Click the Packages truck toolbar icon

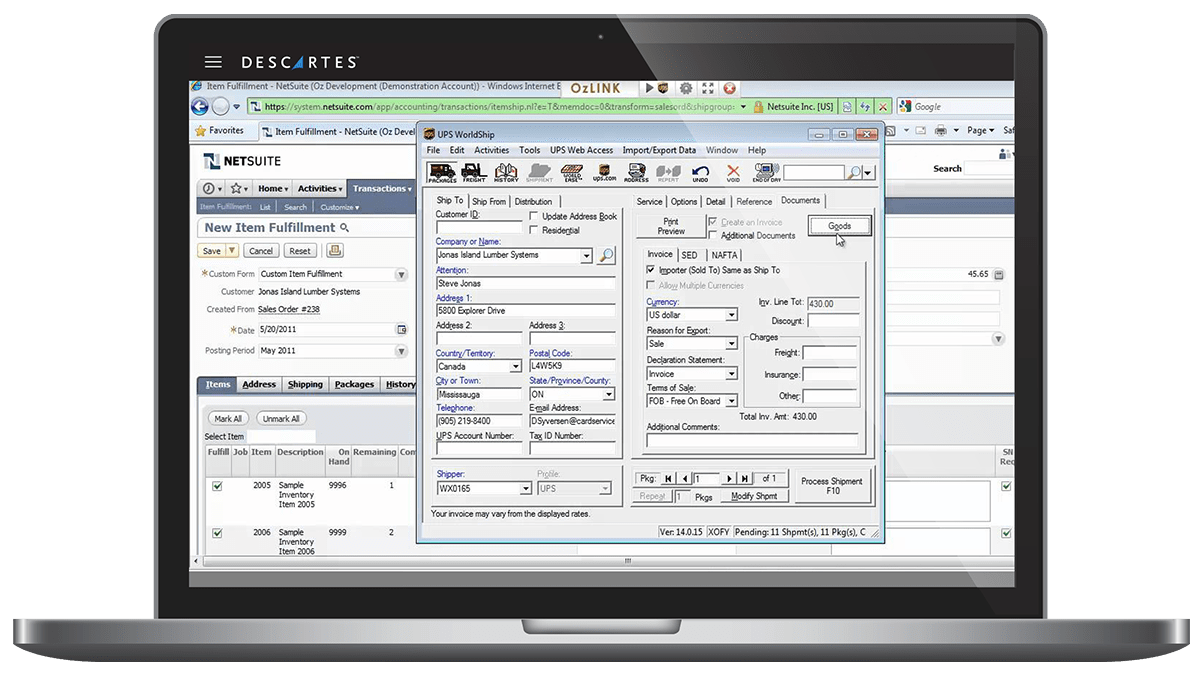tap(442, 173)
